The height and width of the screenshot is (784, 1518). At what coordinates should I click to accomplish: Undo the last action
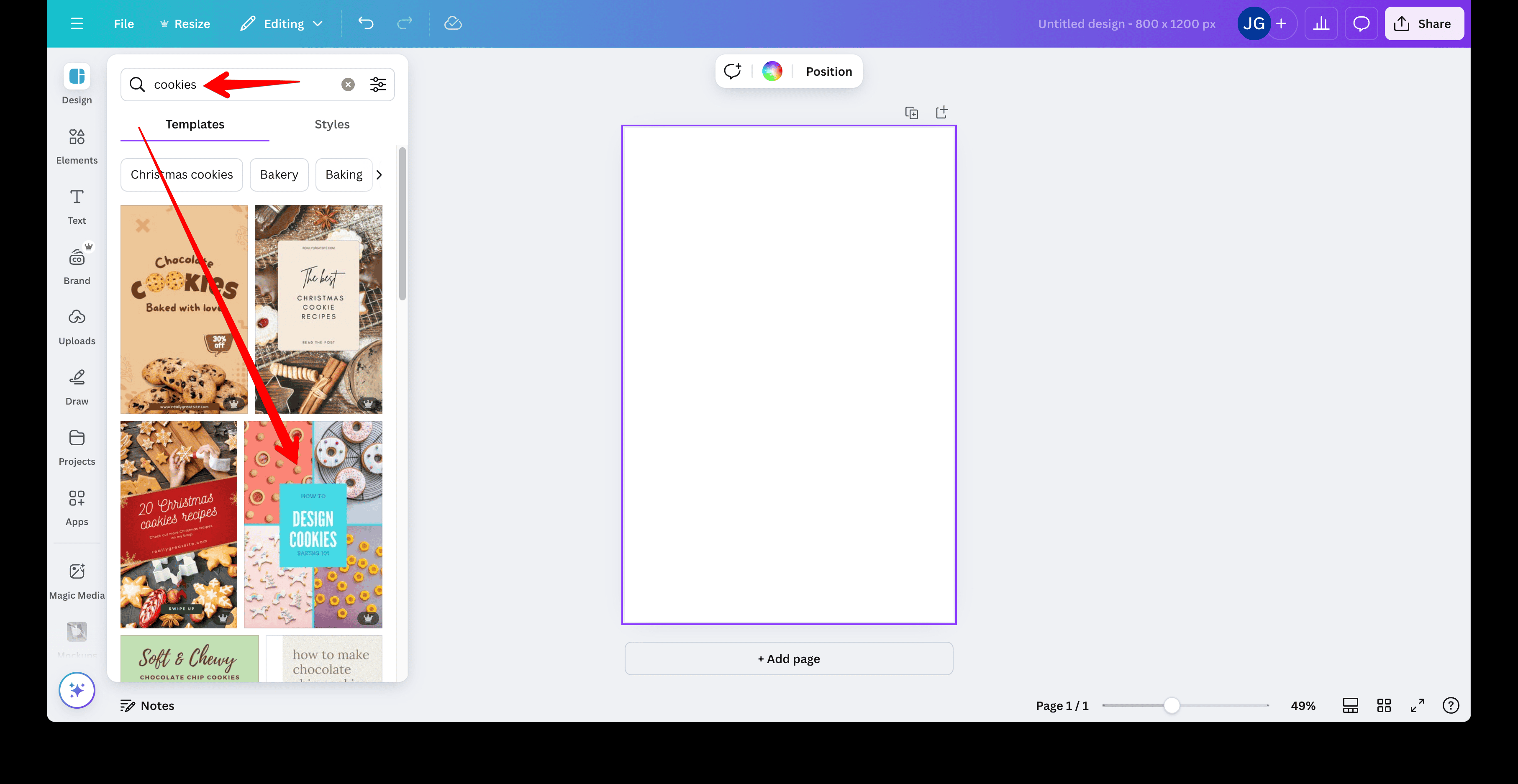366,23
